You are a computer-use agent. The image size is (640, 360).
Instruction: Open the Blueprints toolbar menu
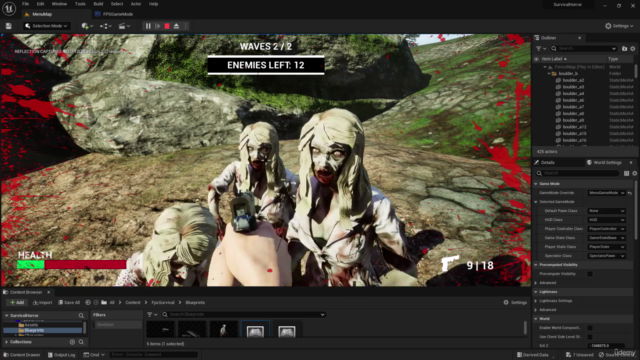(106, 26)
